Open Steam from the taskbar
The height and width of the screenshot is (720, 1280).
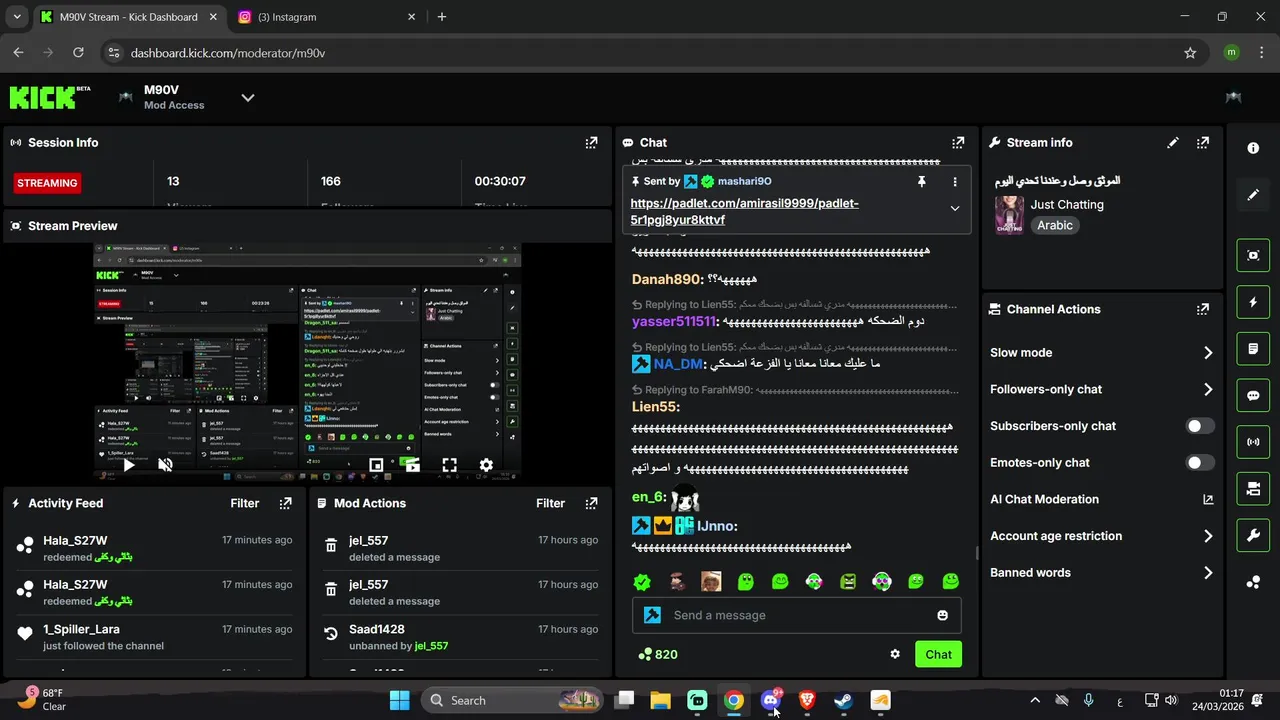point(843,700)
